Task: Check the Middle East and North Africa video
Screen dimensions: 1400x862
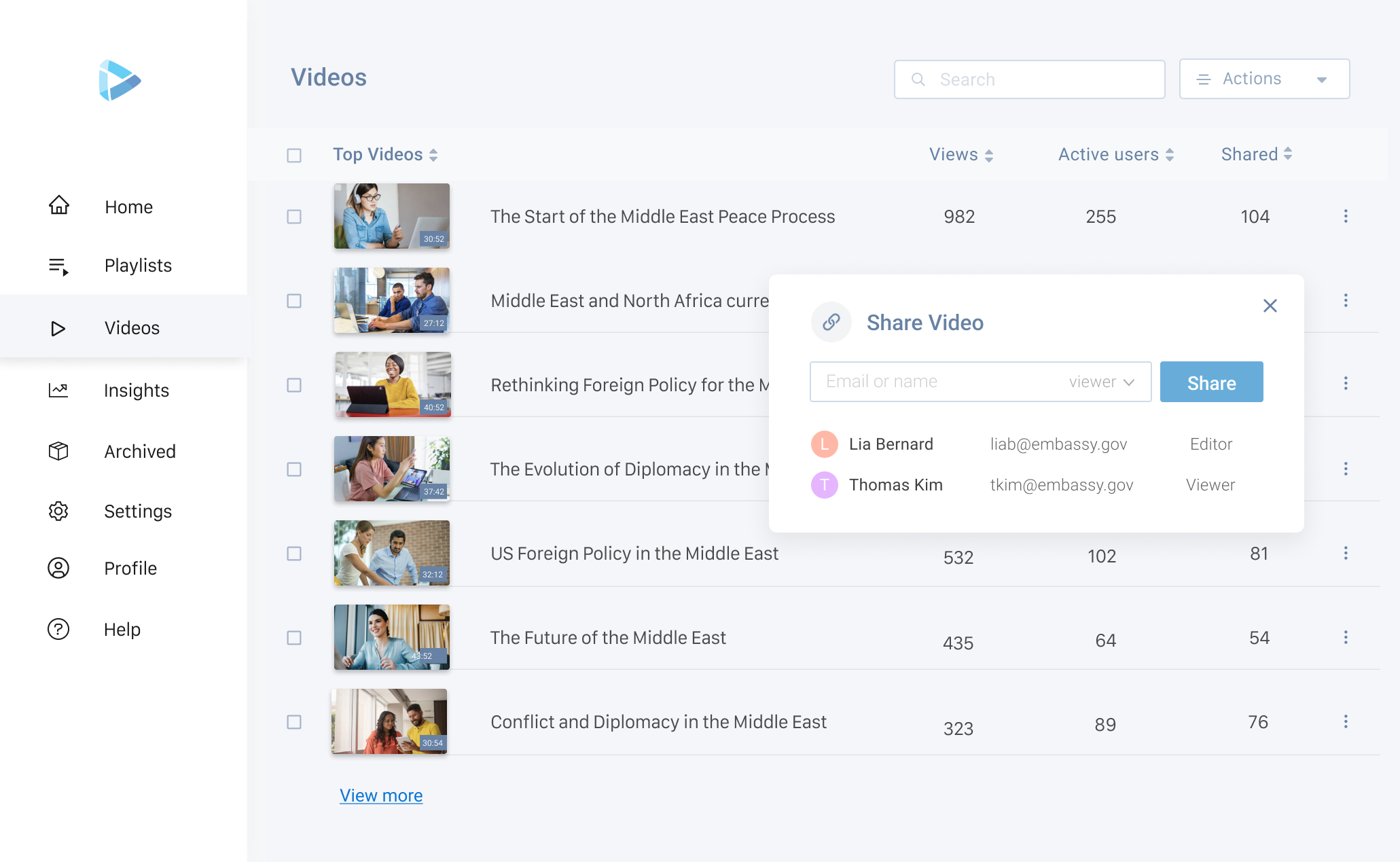Action: click(x=294, y=301)
